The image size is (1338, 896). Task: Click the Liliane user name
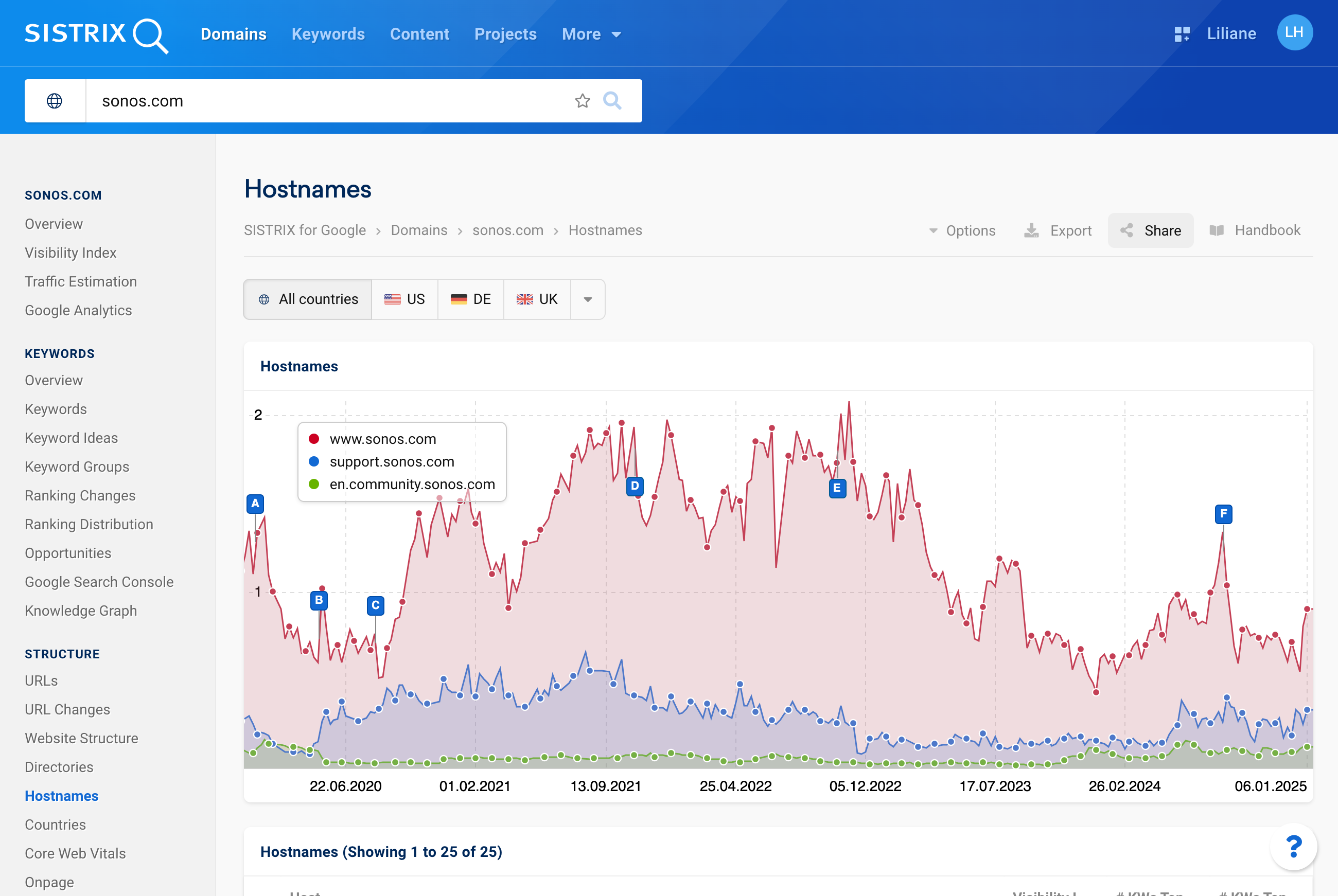[x=1231, y=34]
